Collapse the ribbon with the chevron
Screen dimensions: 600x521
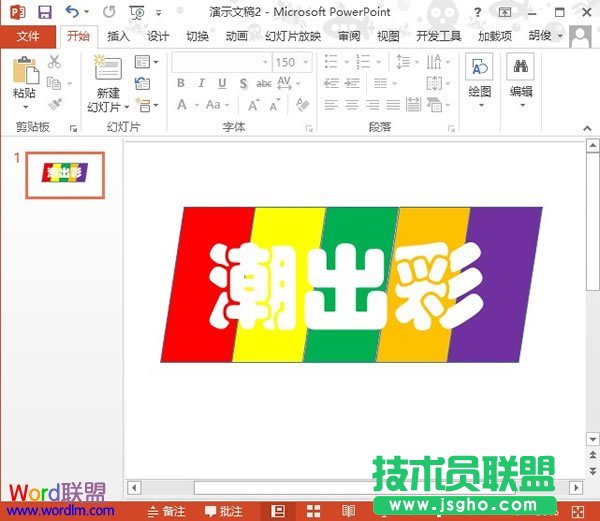click(x=587, y=128)
